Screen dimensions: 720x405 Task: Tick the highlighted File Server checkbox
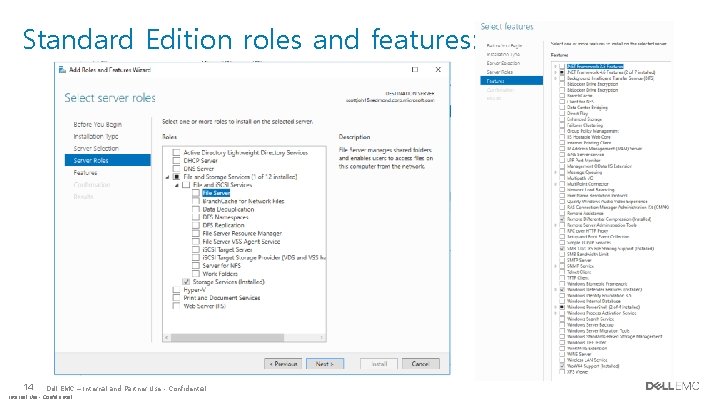[x=196, y=193]
